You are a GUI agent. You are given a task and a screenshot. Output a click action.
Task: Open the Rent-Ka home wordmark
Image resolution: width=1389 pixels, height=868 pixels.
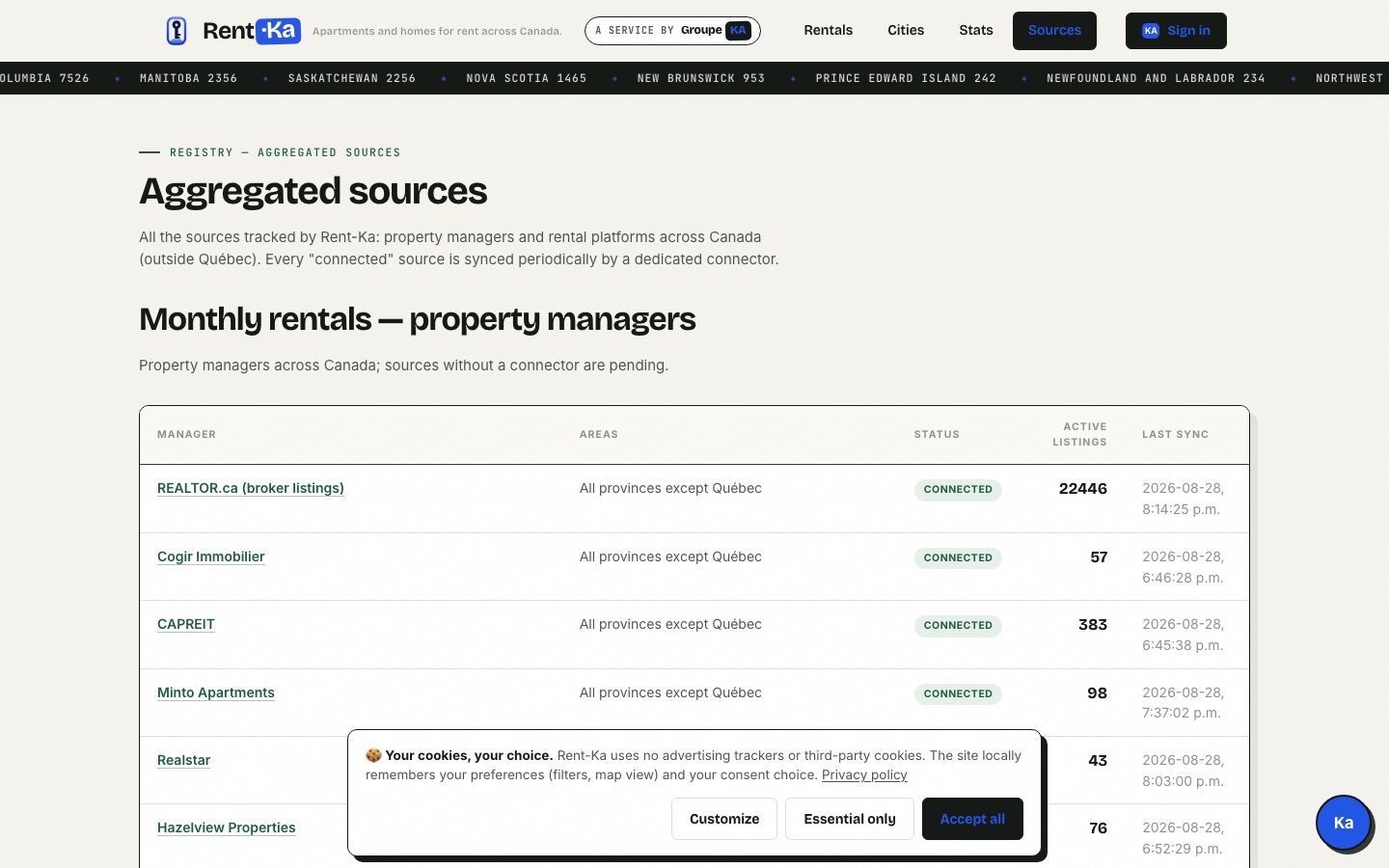252,31
